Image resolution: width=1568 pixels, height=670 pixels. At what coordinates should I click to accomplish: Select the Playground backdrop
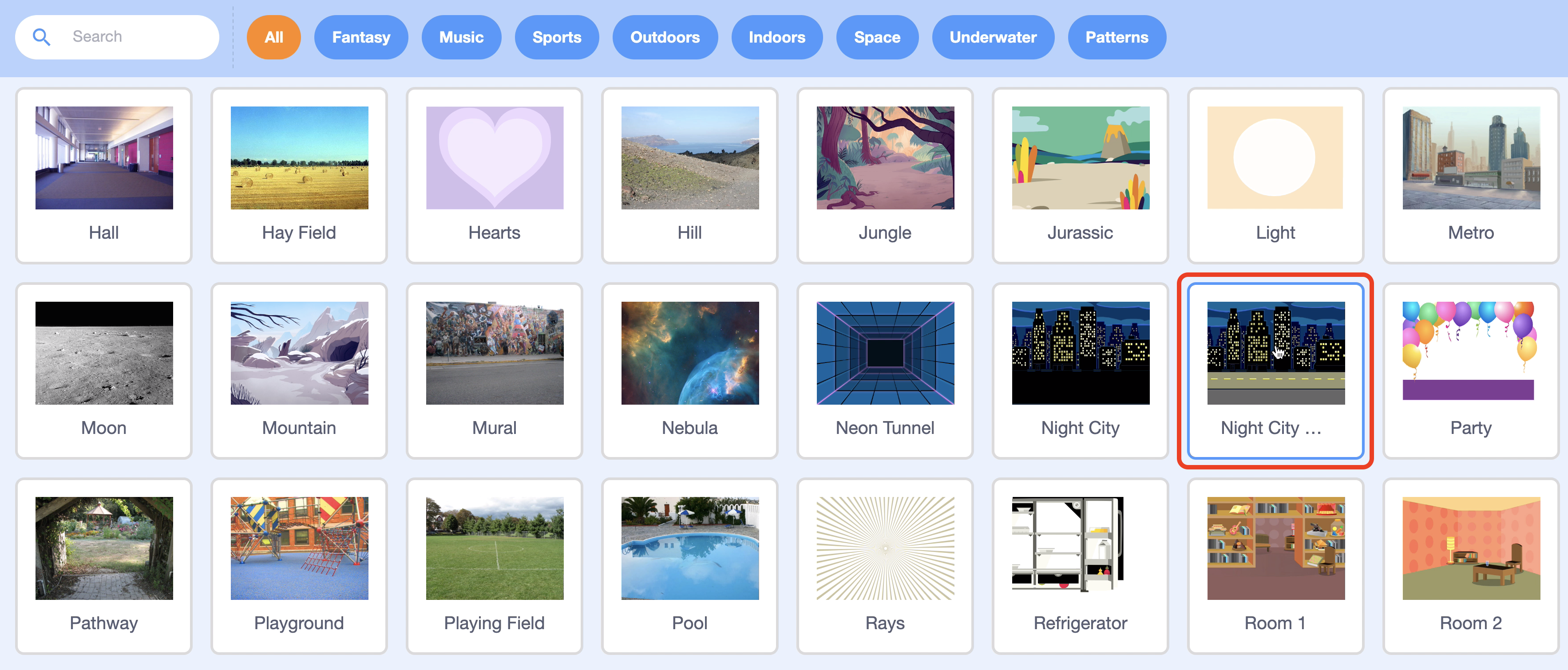(x=299, y=566)
